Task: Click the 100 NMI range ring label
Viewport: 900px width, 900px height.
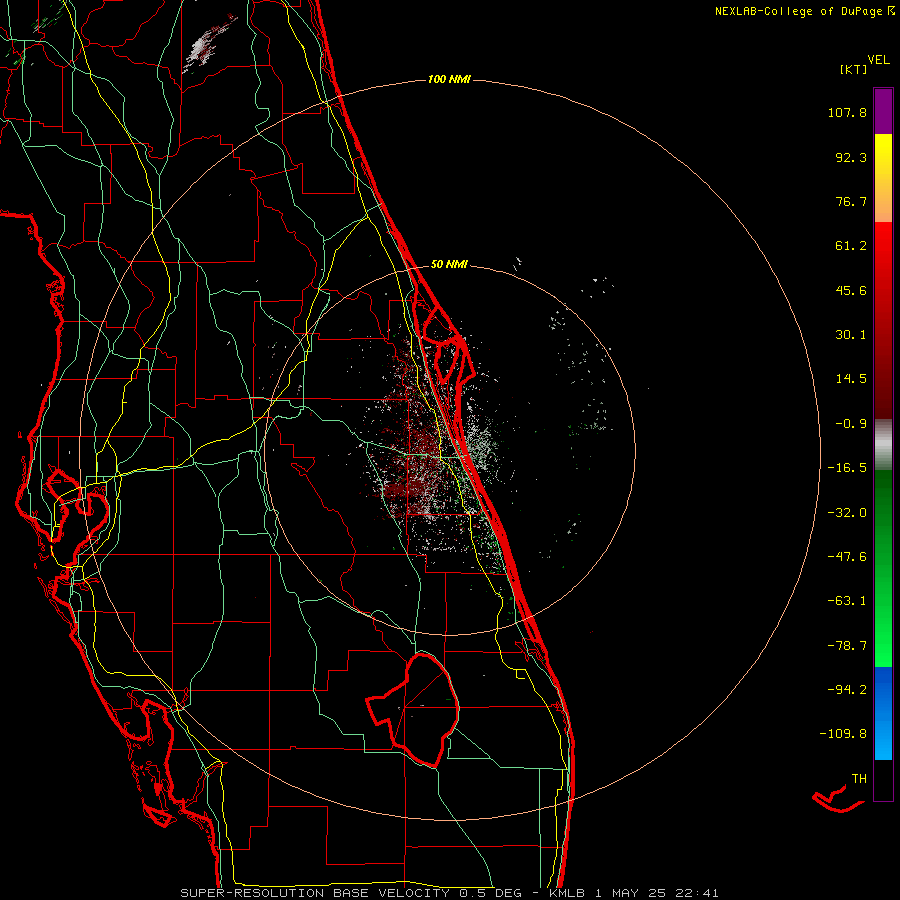Action: [449, 79]
